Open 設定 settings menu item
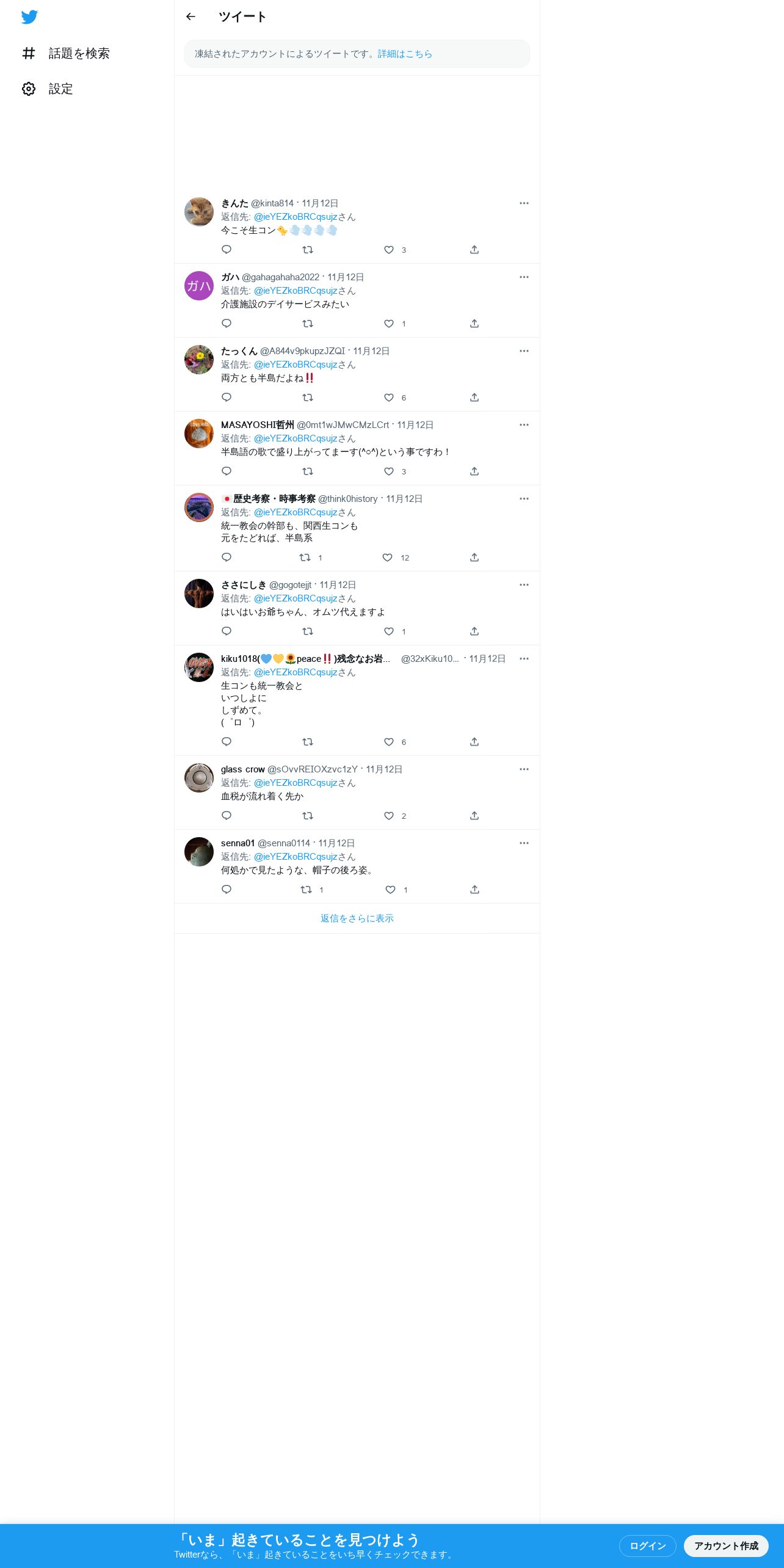 [48, 89]
